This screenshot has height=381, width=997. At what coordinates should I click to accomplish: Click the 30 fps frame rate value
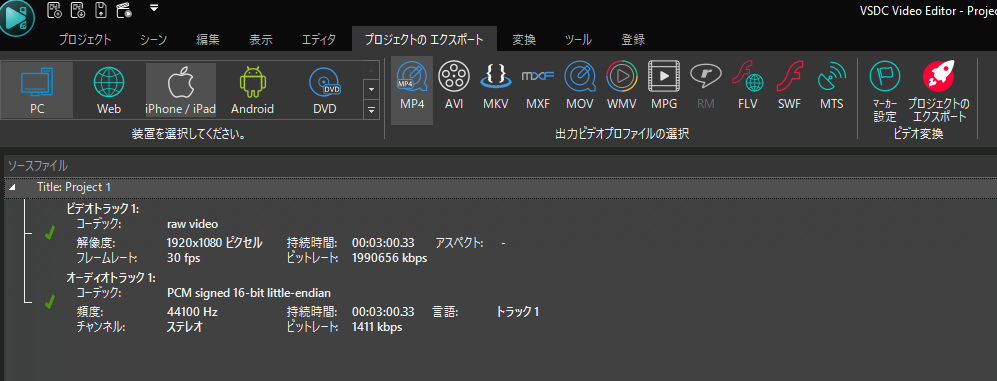[182, 258]
